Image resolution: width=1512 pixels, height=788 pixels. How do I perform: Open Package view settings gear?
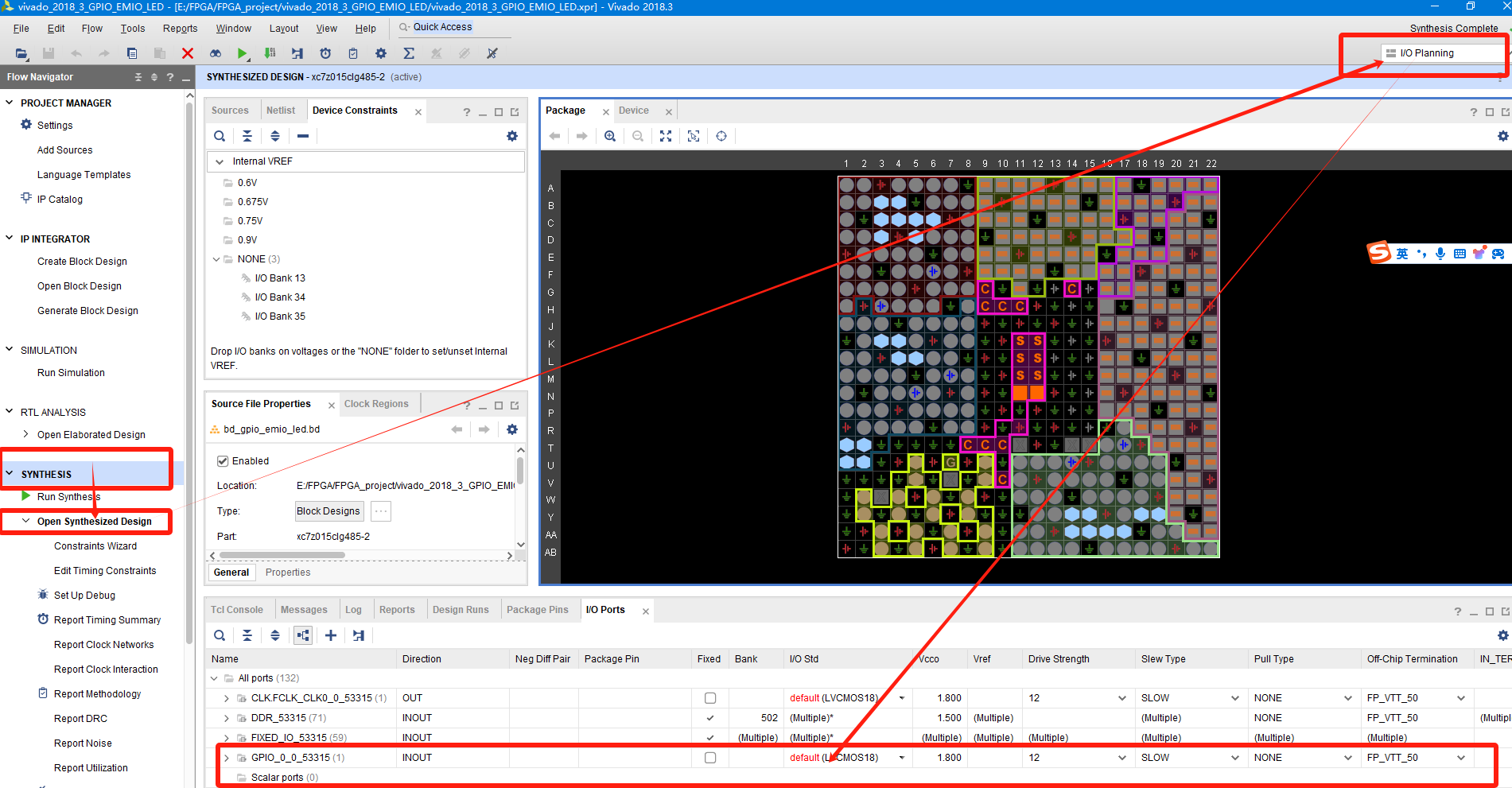point(1502,136)
